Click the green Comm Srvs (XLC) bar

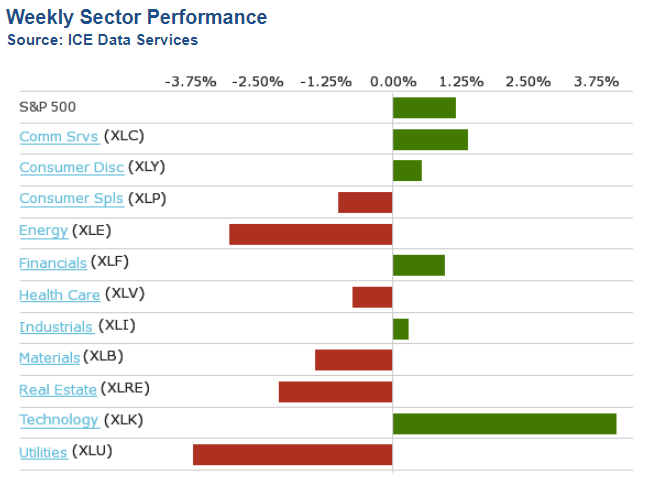pyautogui.click(x=430, y=139)
